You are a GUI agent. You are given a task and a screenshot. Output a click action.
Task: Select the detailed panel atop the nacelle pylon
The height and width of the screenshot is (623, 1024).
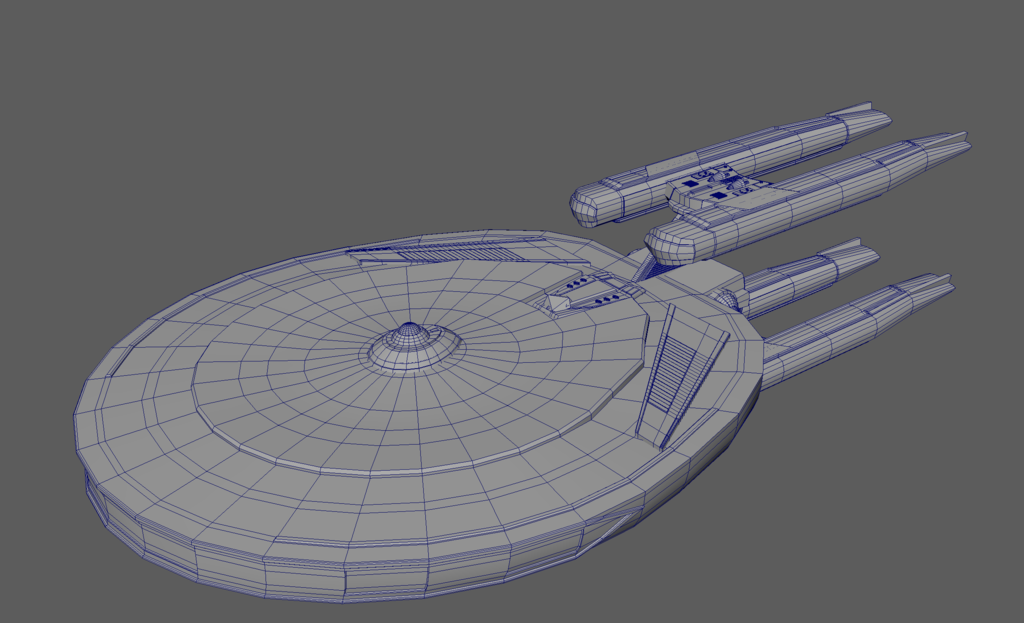(x=720, y=185)
